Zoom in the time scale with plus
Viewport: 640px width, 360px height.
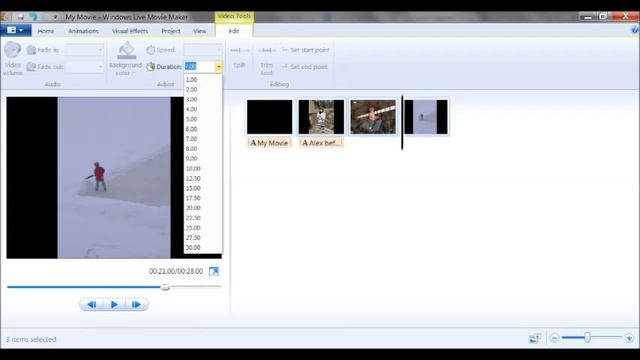pos(629,338)
